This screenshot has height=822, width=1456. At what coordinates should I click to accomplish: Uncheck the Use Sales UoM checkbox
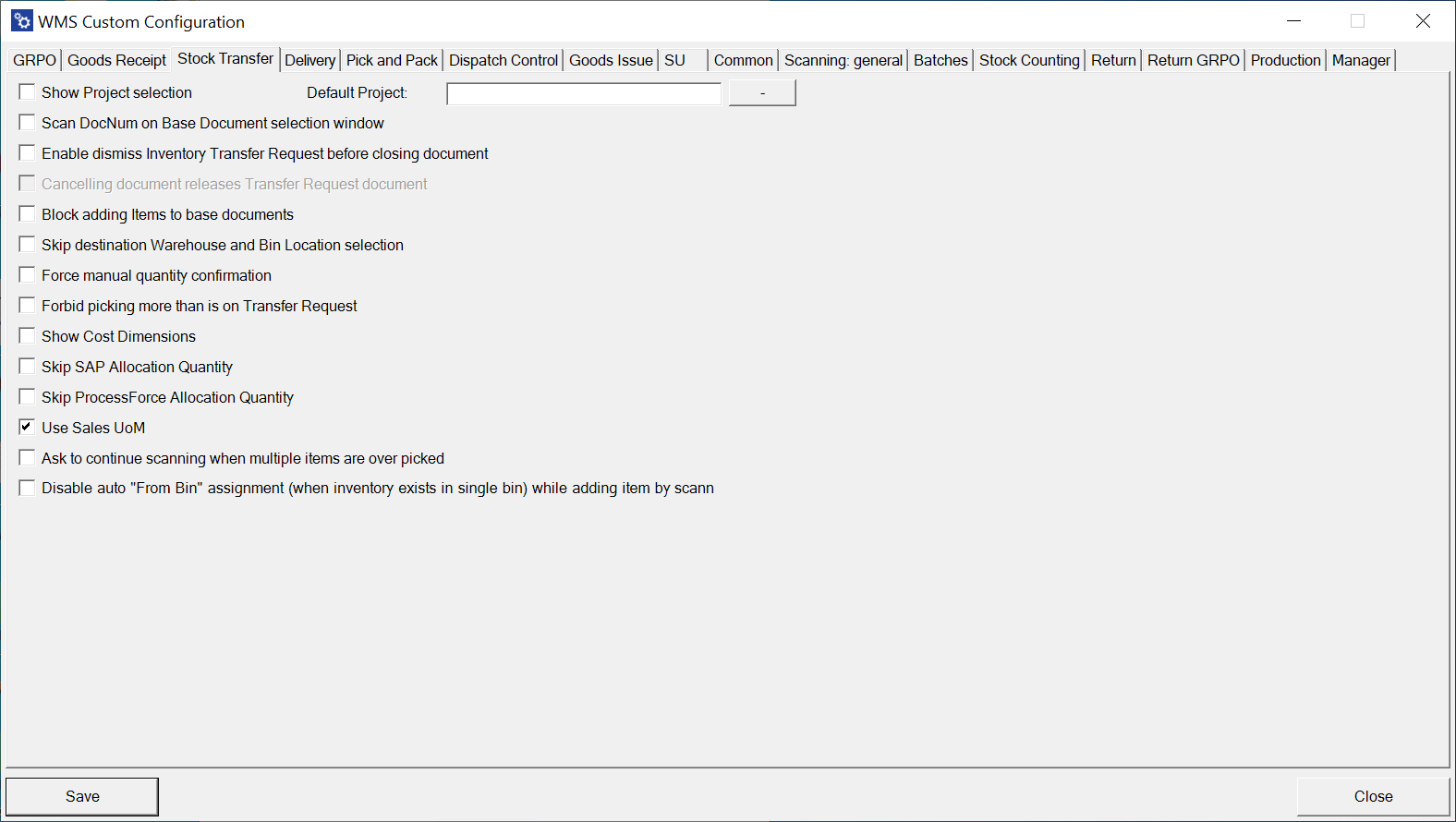(x=28, y=428)
